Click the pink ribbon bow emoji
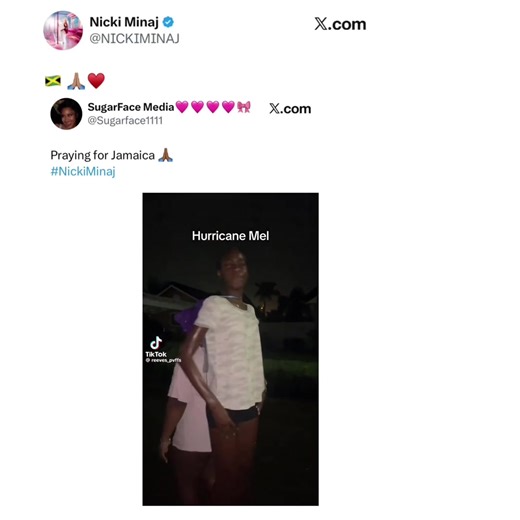 pyautogui.click(x=244, y=107)
